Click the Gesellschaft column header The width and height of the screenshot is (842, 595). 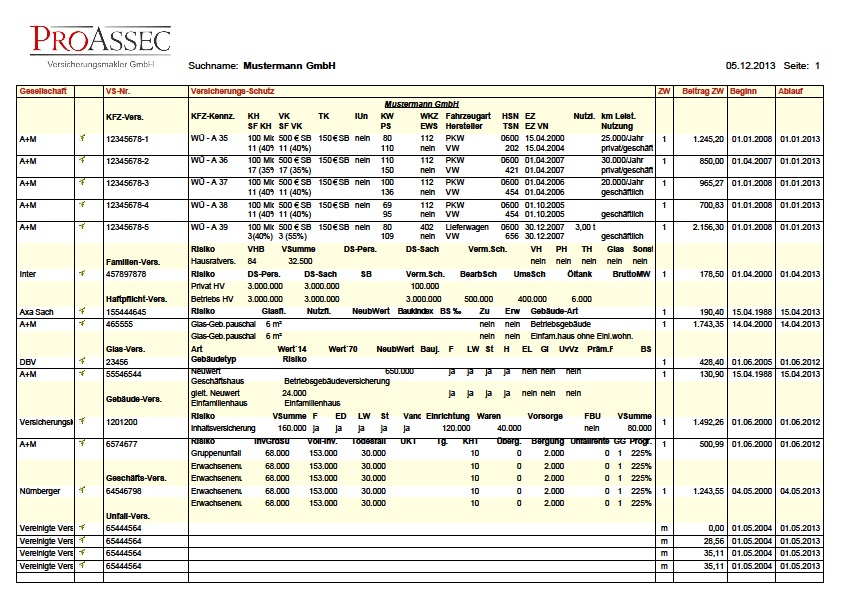click(43, 91)
